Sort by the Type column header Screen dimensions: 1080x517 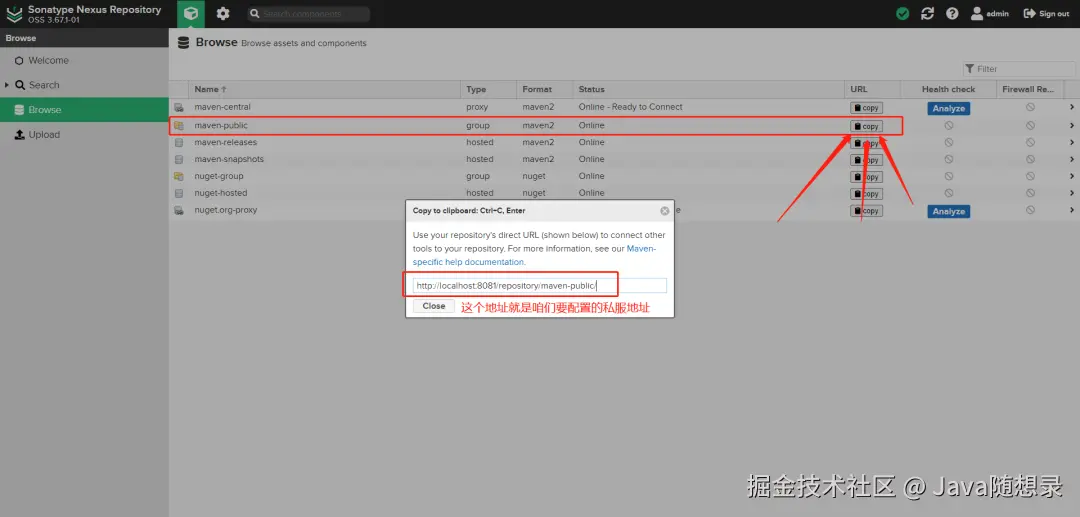point(488,89)
